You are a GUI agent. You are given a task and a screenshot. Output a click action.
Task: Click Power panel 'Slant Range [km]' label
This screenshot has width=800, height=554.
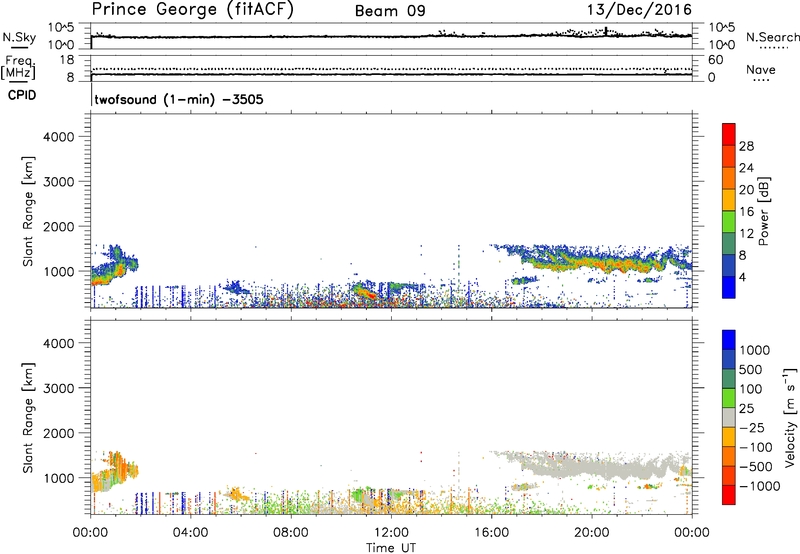coord(28,211)
